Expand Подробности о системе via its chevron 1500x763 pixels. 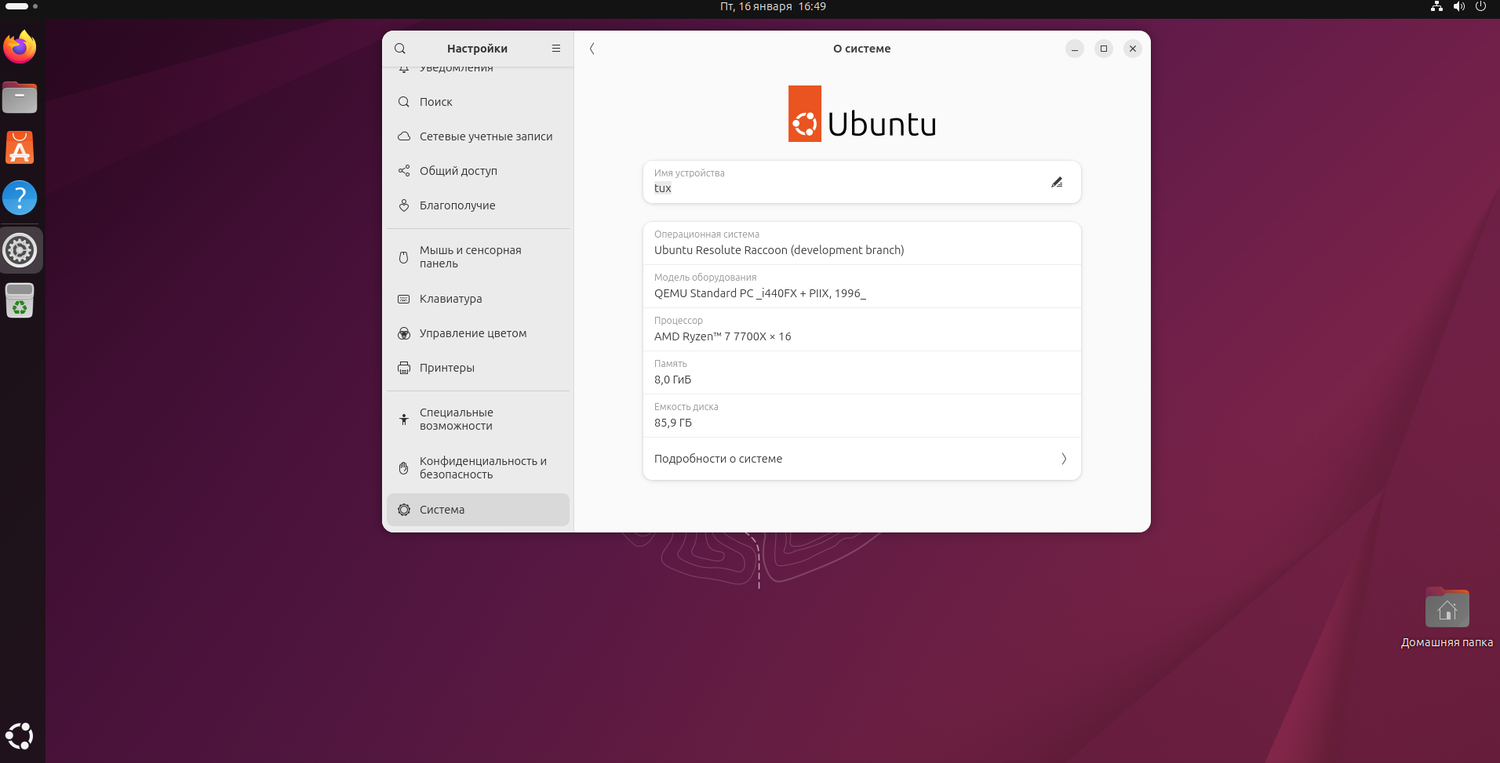click(x=1063, y=458)
